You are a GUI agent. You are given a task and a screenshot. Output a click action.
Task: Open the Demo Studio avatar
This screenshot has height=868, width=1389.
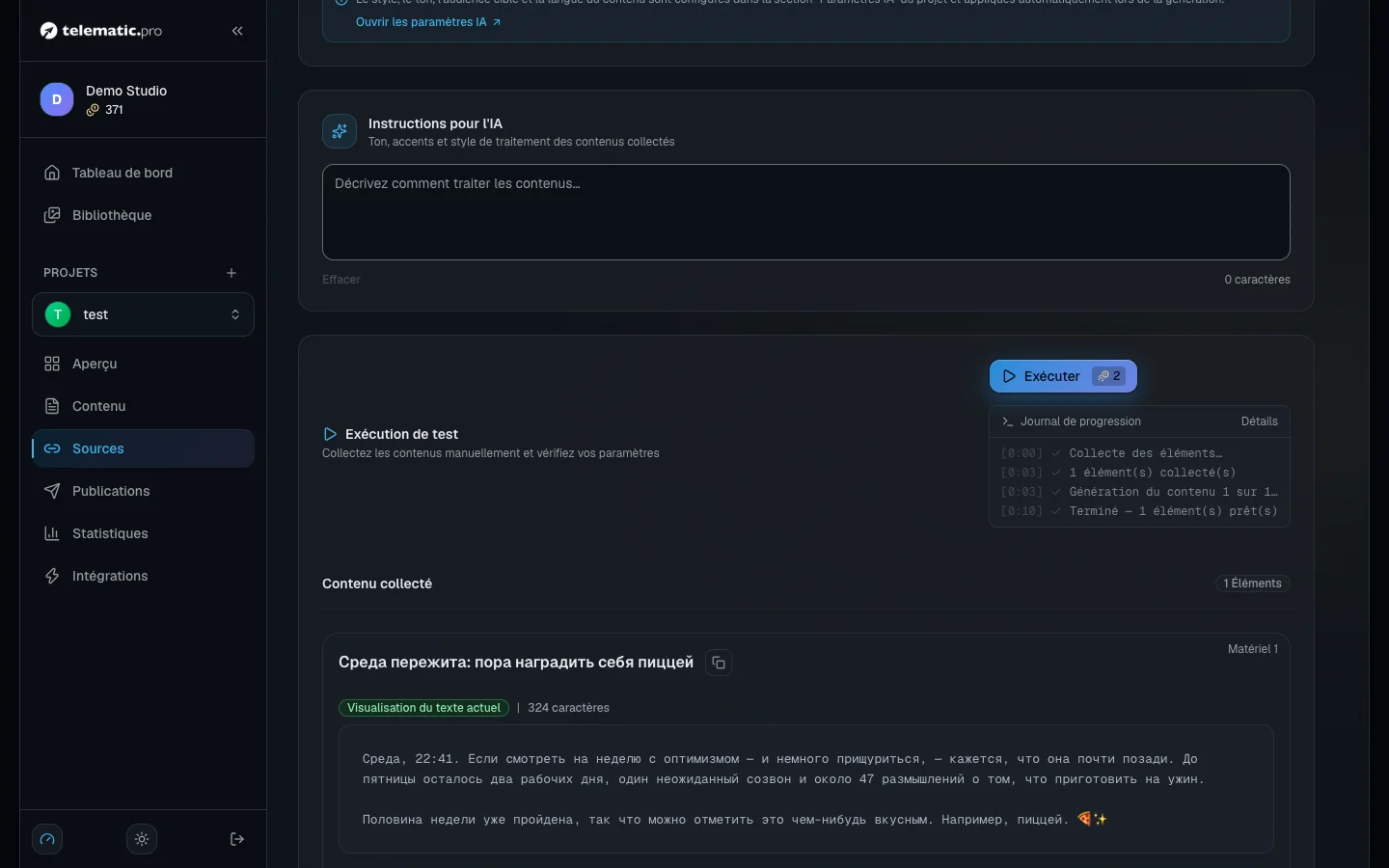[x=57, y=99]
